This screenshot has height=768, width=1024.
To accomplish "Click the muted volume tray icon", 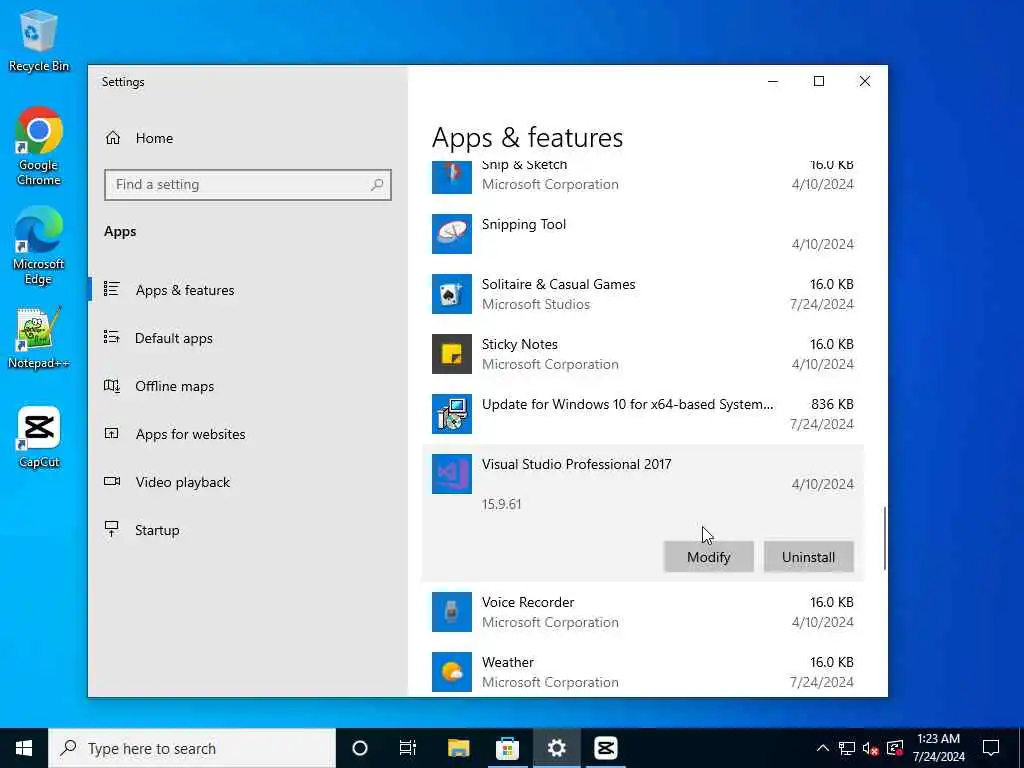I will click(x=870, y=748).
